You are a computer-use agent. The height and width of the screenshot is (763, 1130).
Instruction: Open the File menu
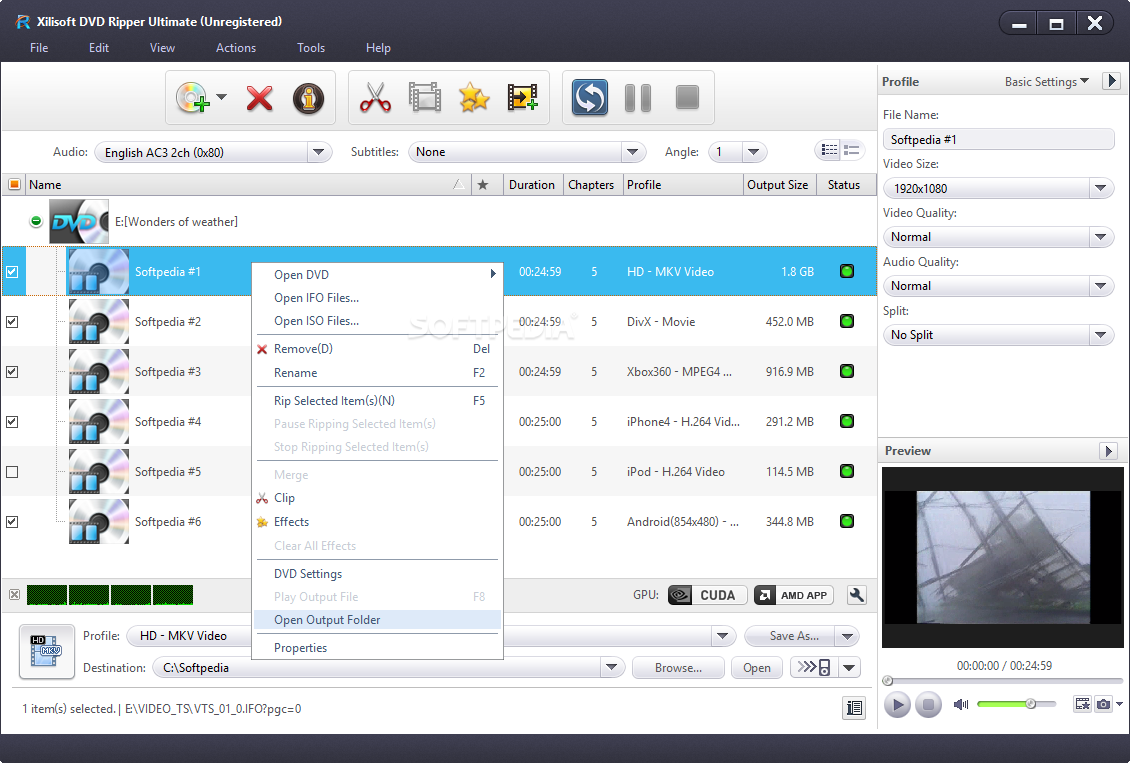click(39, 48)
